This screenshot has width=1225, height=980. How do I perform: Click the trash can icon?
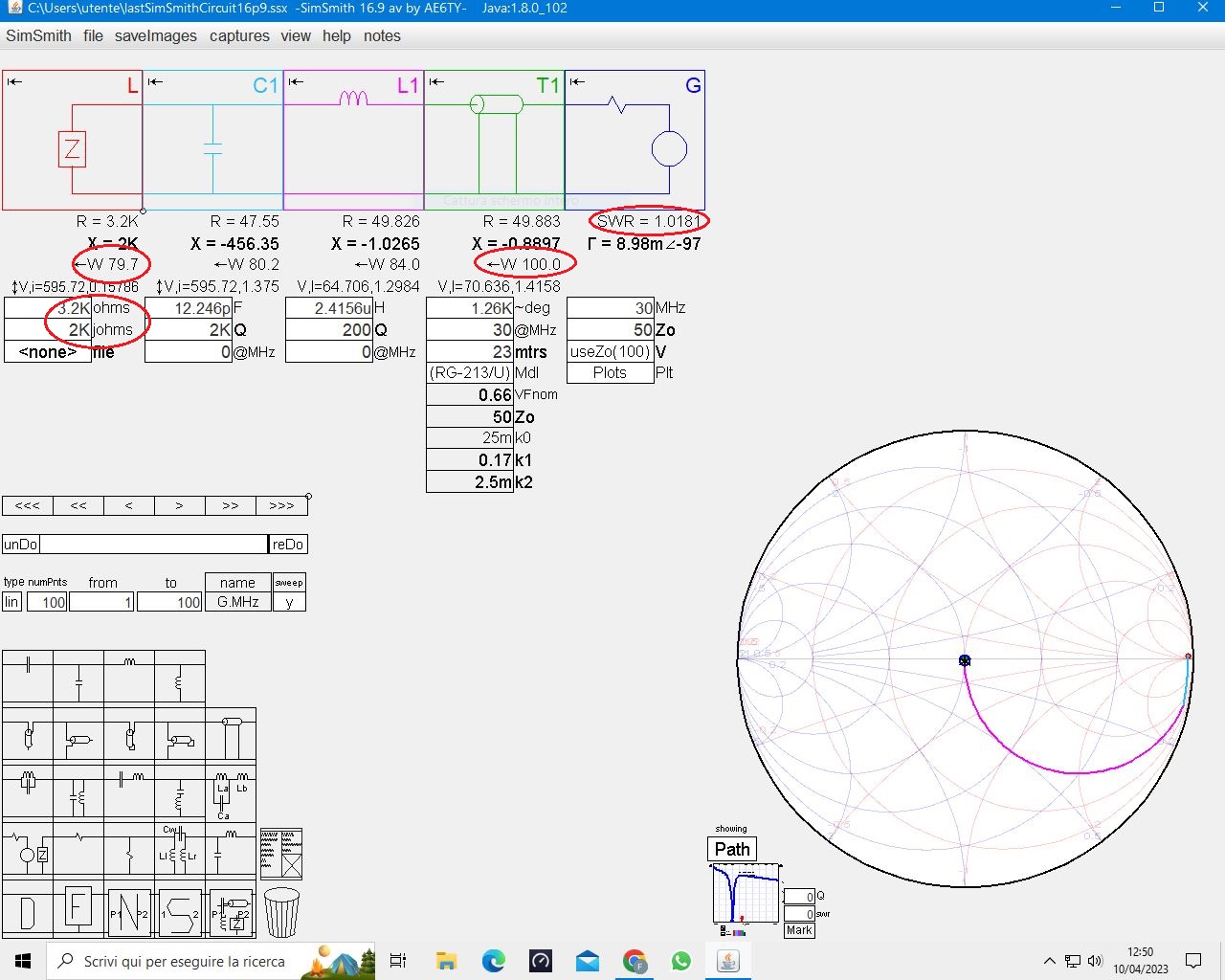point(281,912)
